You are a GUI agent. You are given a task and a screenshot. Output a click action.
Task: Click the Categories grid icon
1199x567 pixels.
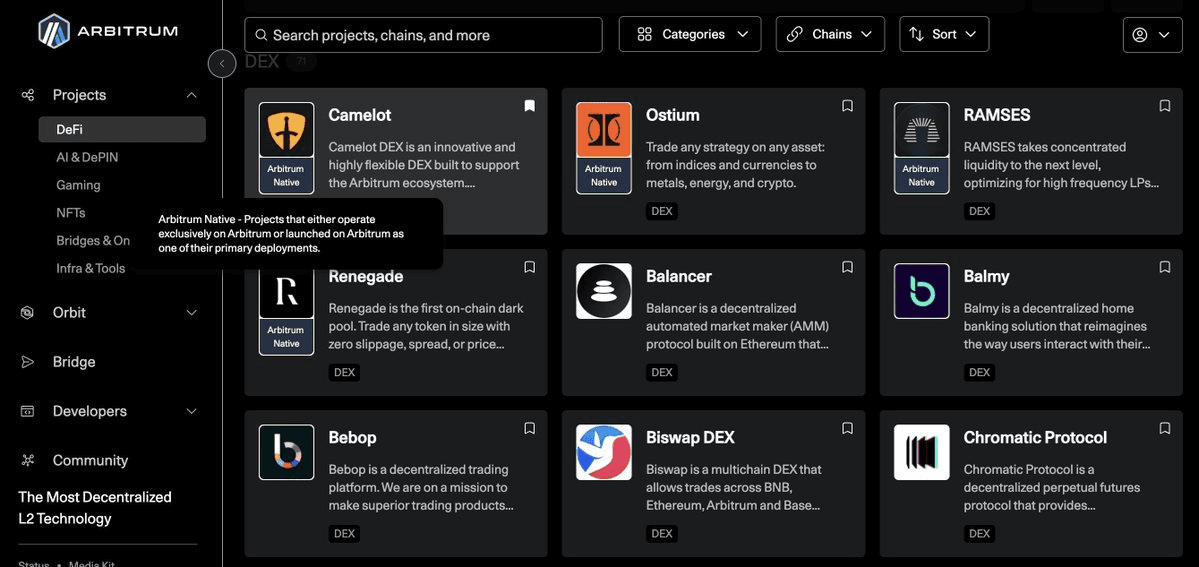(645, 34)
